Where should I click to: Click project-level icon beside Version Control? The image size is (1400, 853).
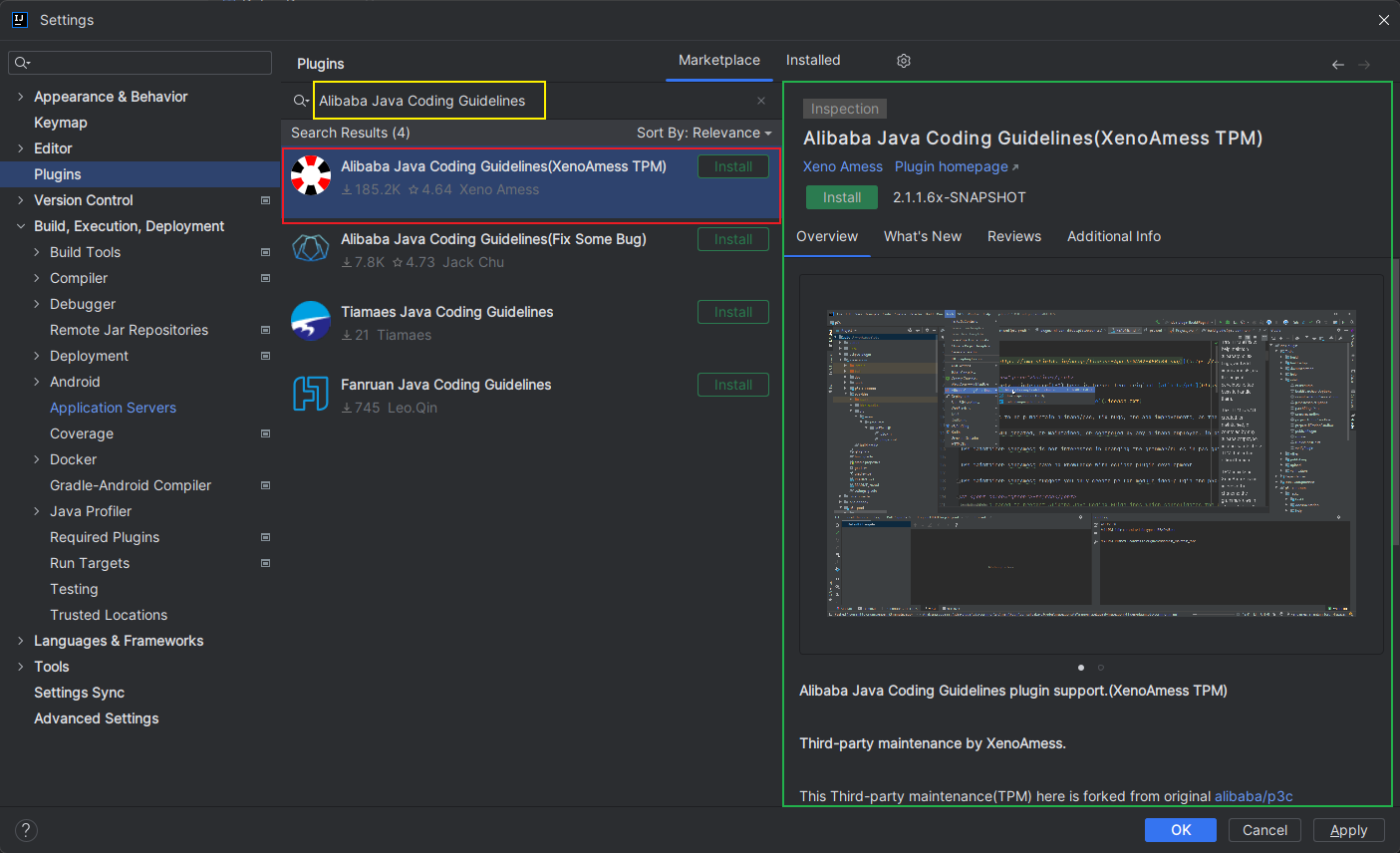coord(265,200)
